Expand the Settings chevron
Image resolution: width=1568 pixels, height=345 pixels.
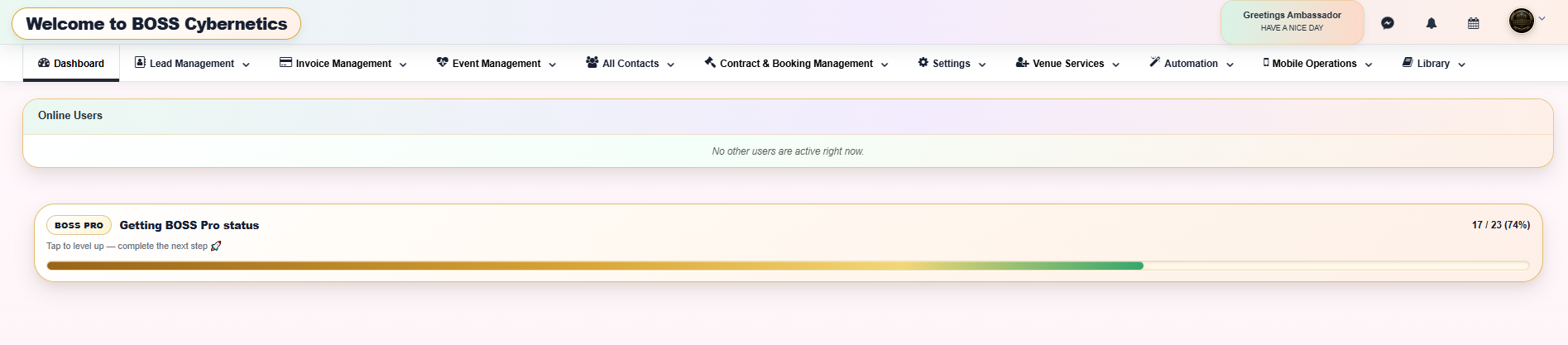[982, 65]
